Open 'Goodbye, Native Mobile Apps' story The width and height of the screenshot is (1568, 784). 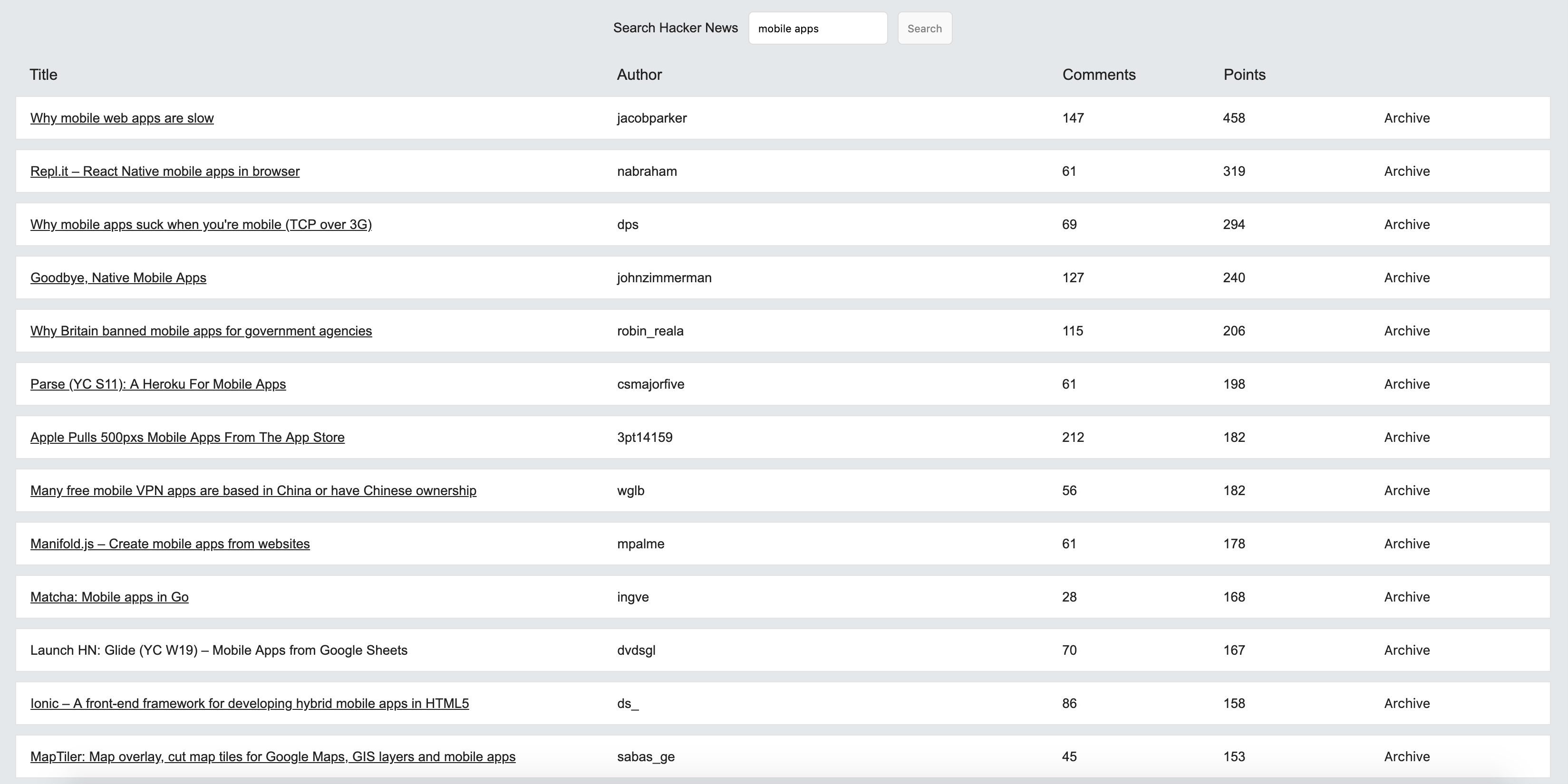tap(118, 278)
